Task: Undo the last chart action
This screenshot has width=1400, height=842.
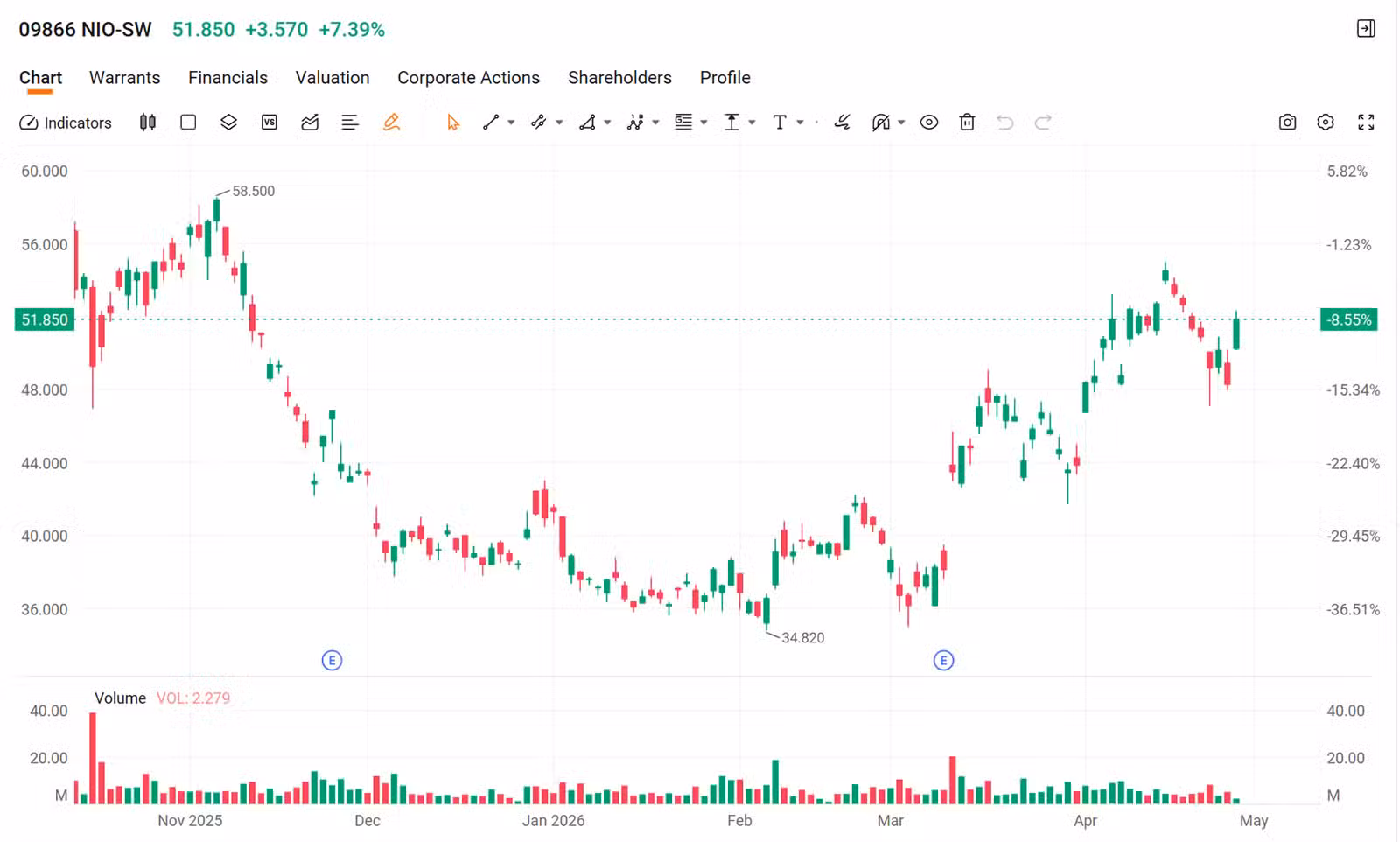Action: [1004, 122]
